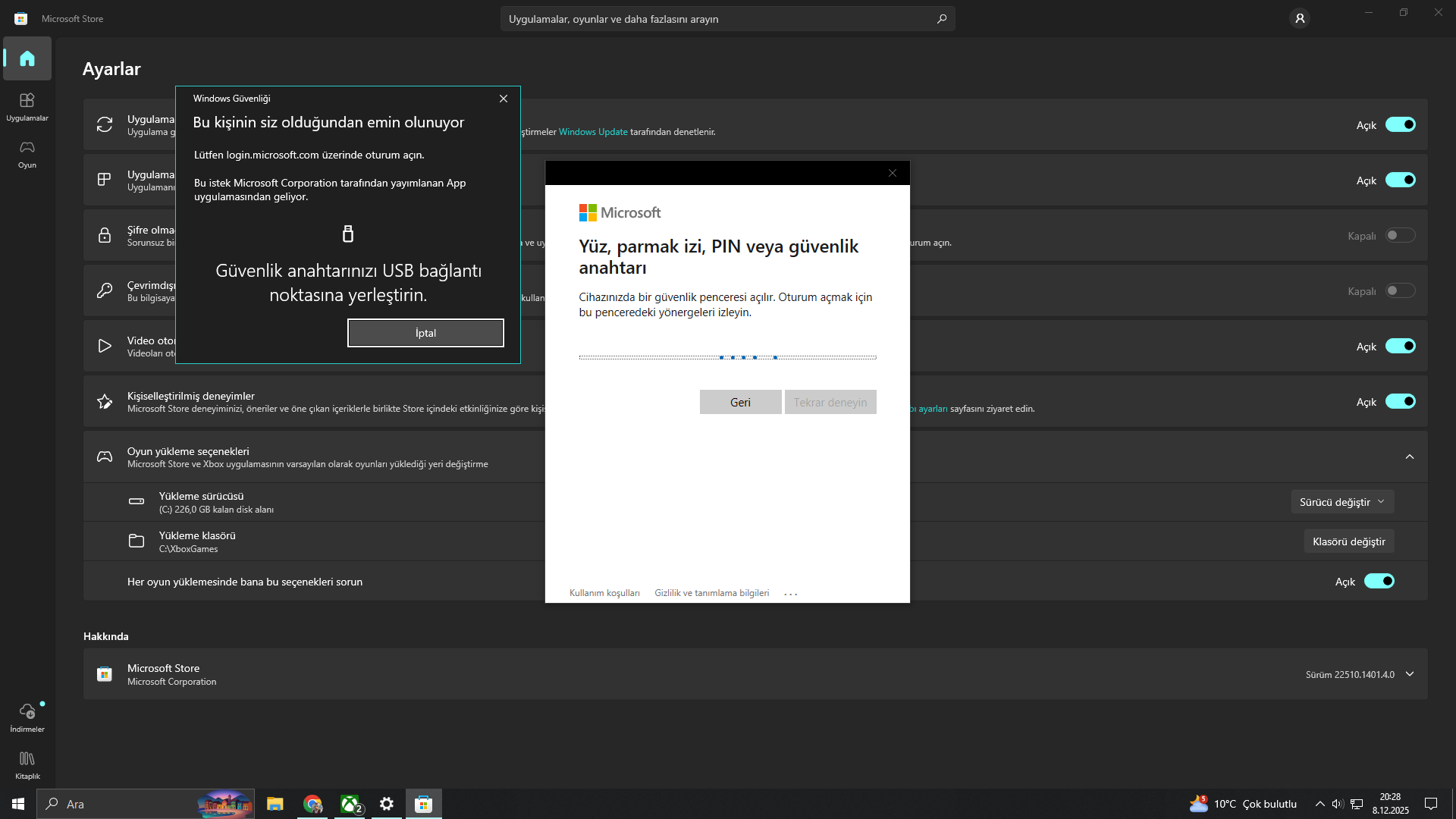Screen dimensions: 1456x819
Task: Open Windows Start menu
Action: (x=18, y=804)
